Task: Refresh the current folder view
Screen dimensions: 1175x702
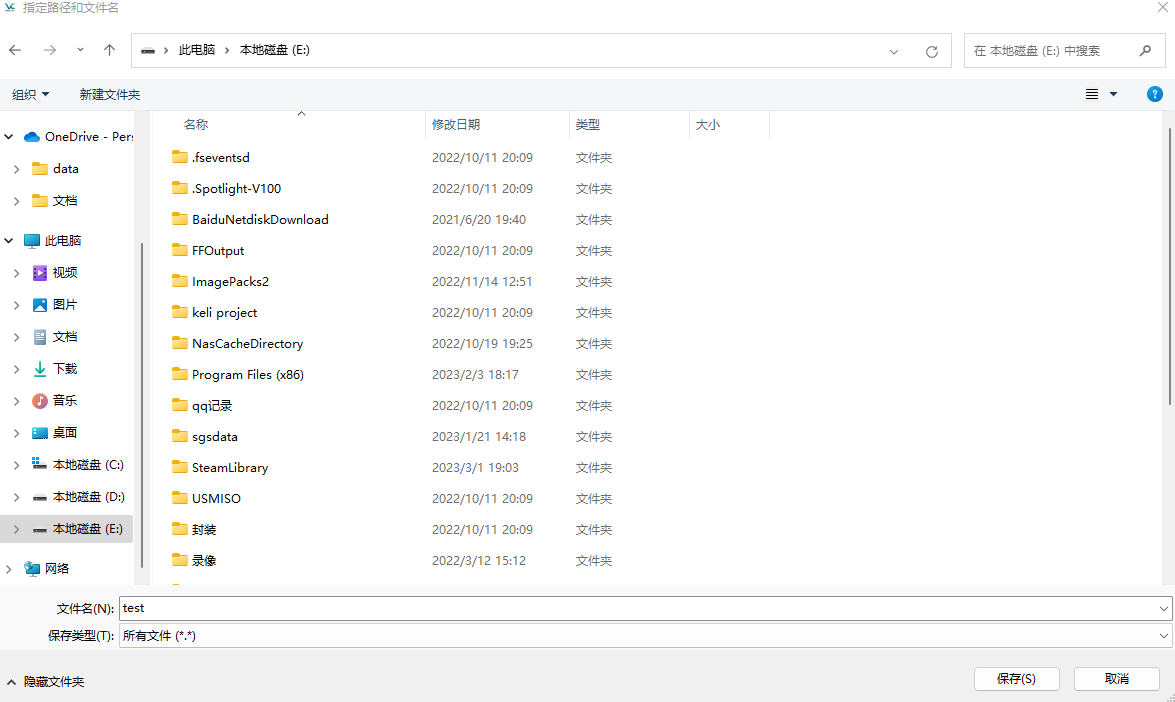Action: click(x=932, y=51)
